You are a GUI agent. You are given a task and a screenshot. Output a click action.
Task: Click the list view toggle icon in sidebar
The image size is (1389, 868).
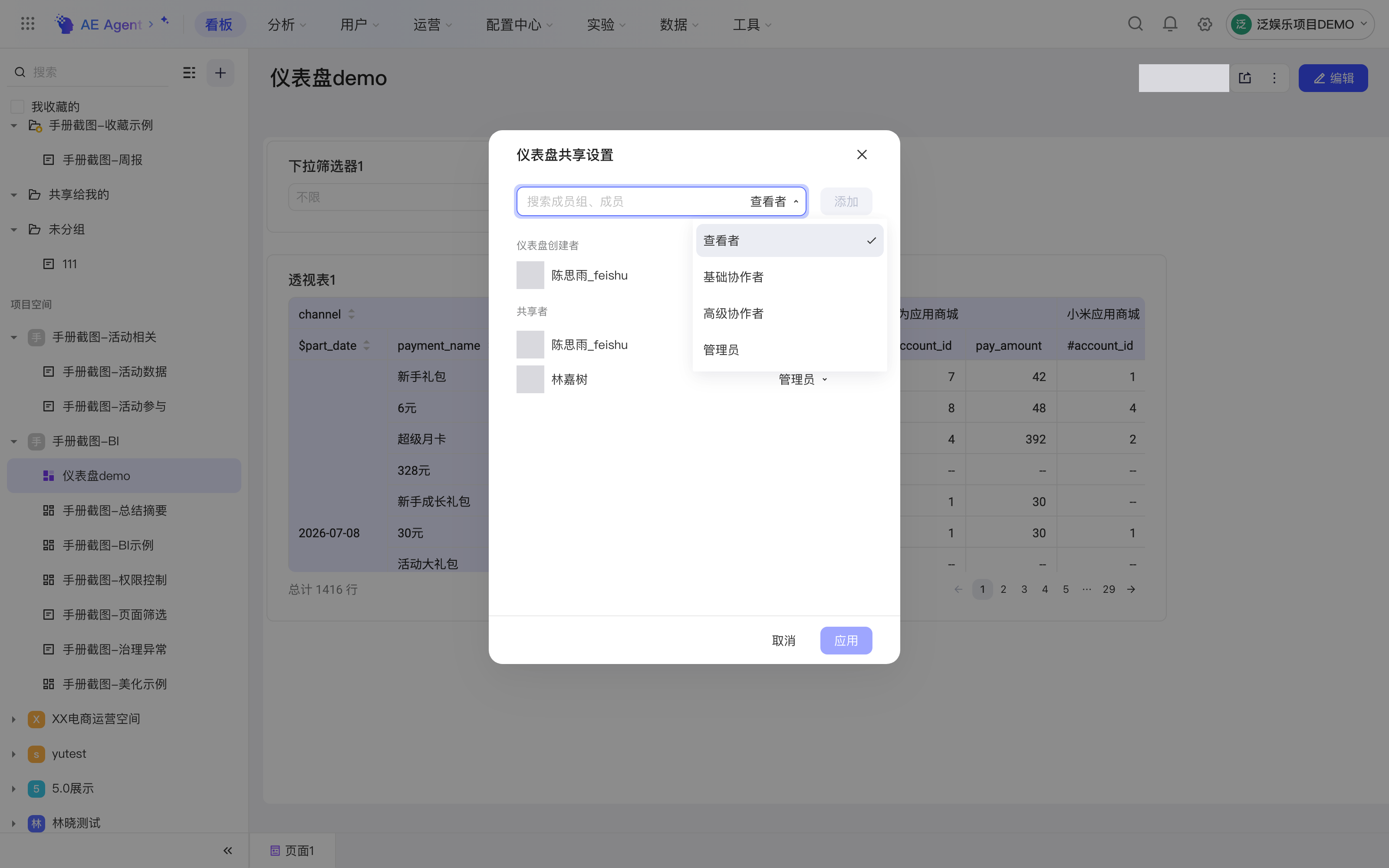189,72
